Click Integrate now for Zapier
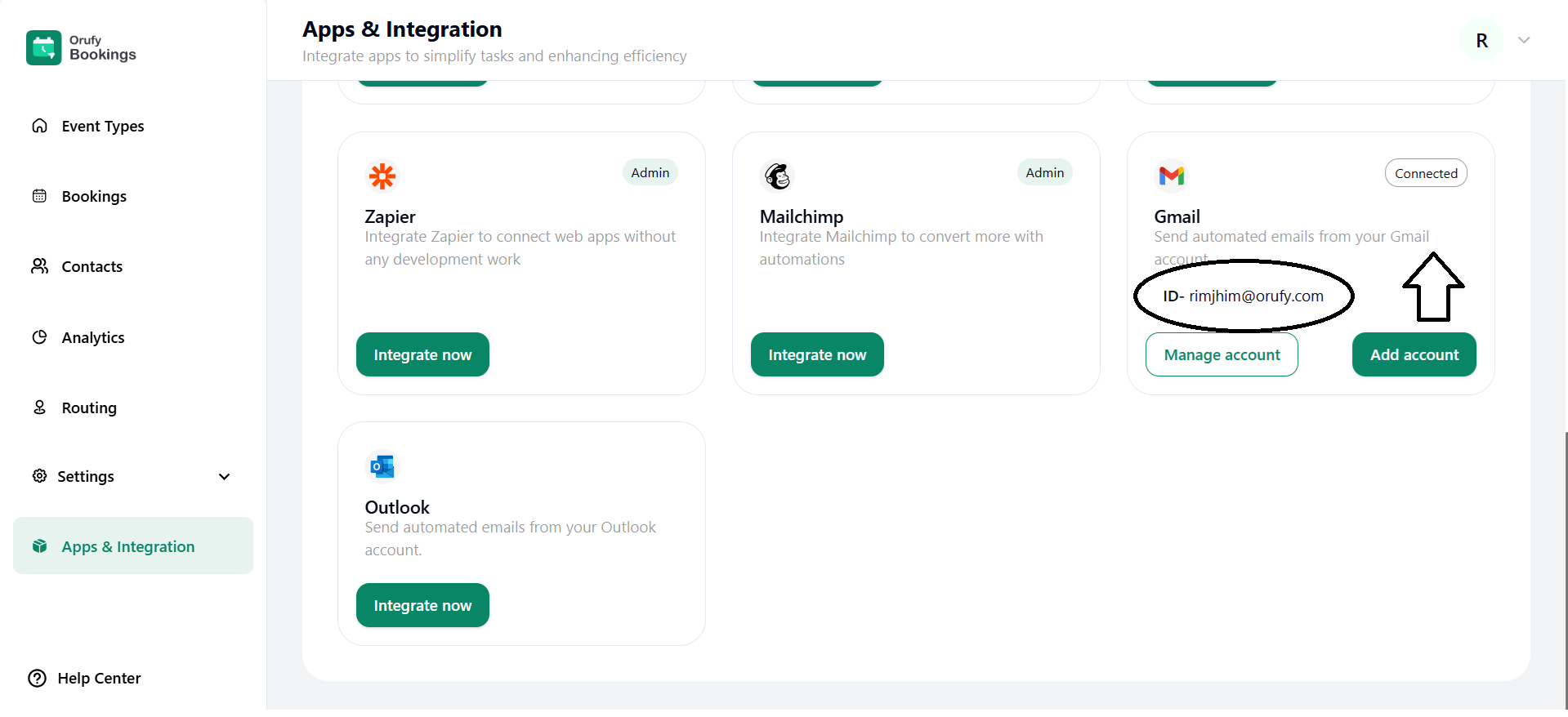The width and height of the screenshot is (1568, 717). tap(422, 354)
